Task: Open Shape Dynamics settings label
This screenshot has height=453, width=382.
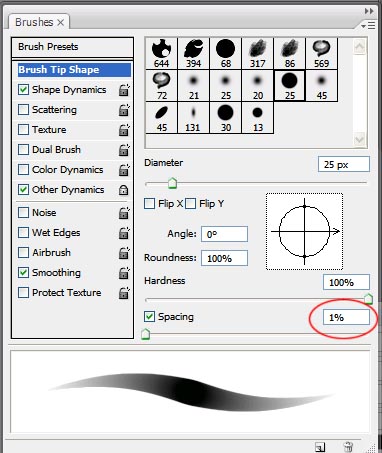Action: coord(69,90)
